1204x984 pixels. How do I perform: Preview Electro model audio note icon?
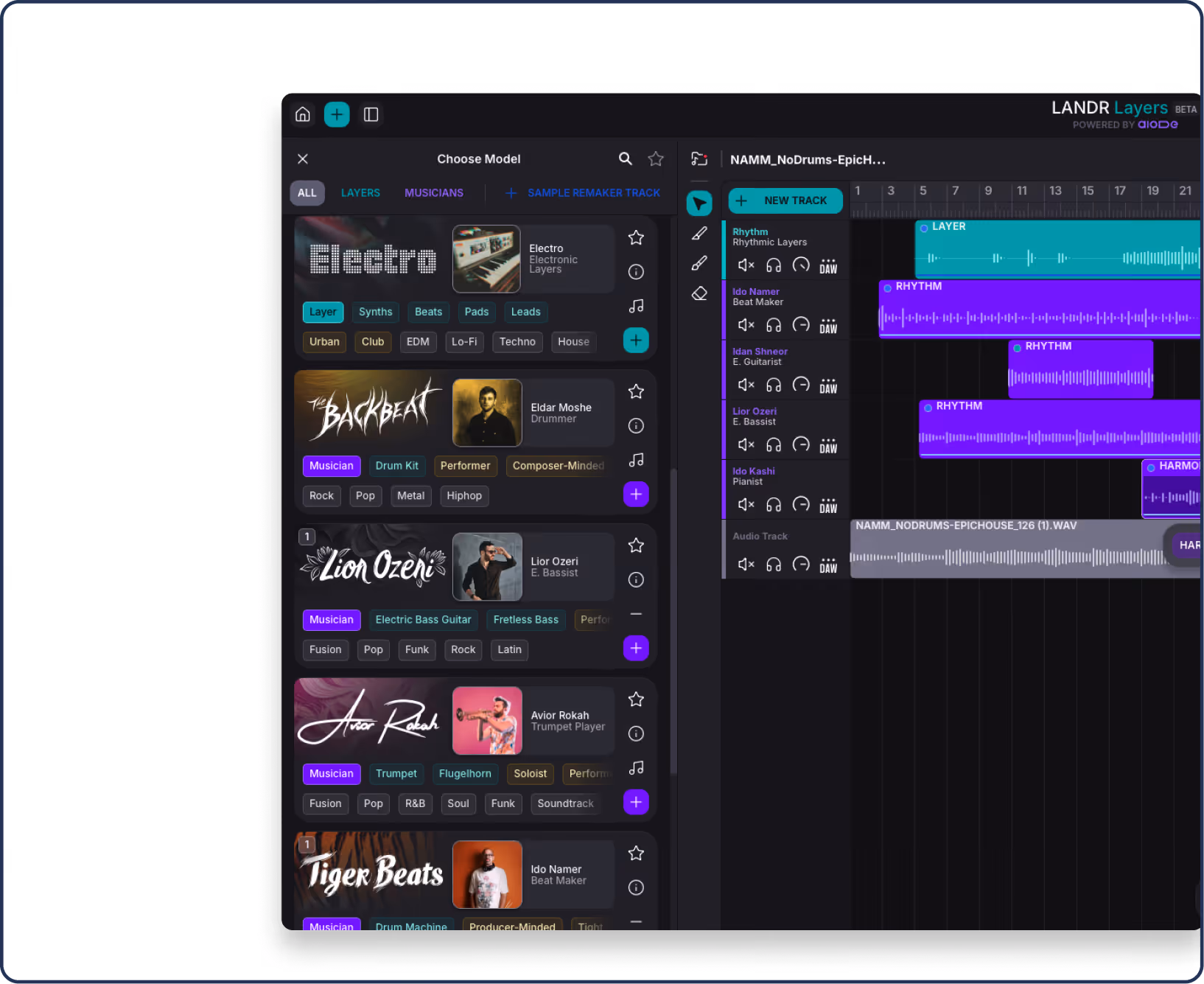(636, 306)
